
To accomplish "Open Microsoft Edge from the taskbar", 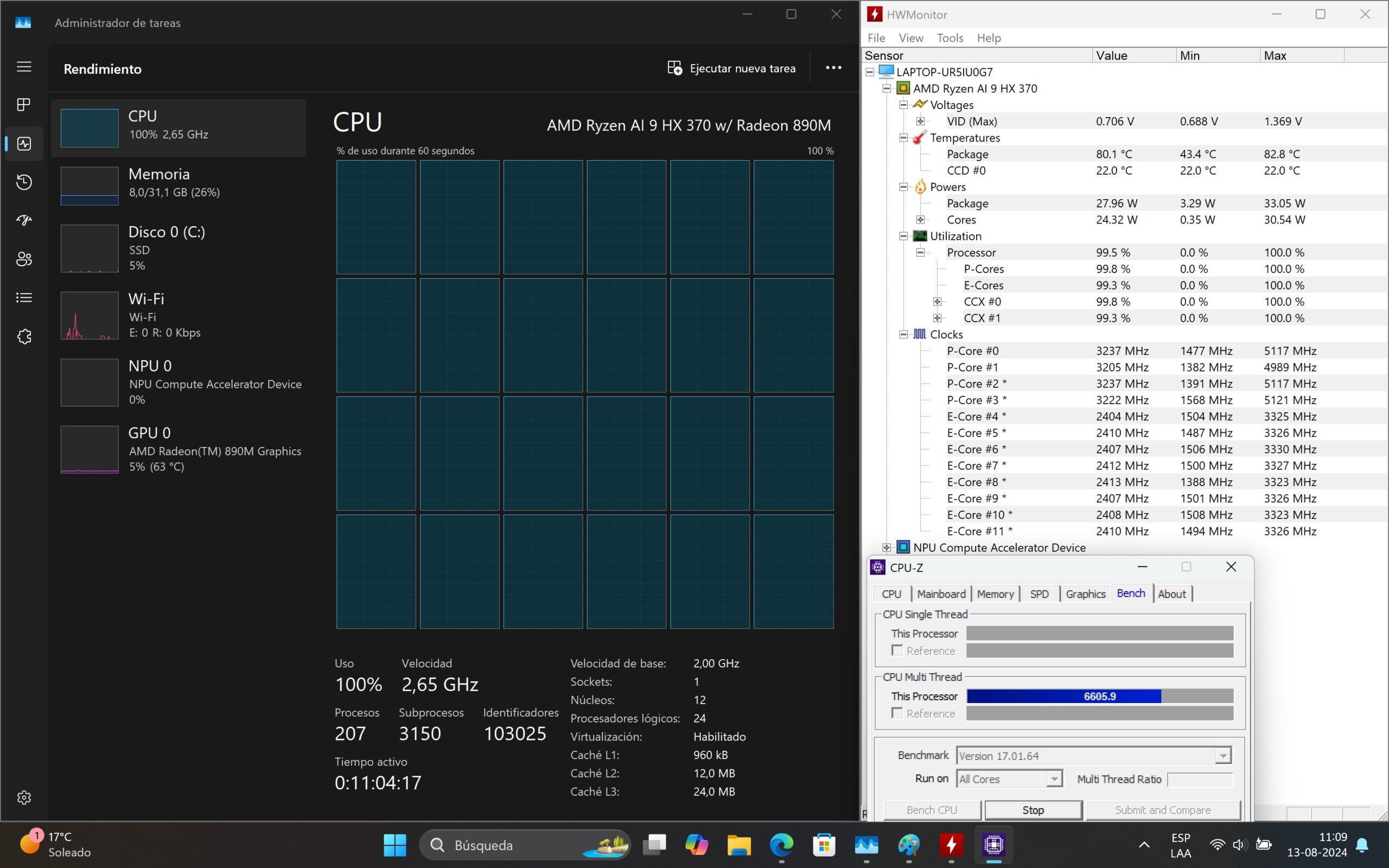I will tap(781, 845).
